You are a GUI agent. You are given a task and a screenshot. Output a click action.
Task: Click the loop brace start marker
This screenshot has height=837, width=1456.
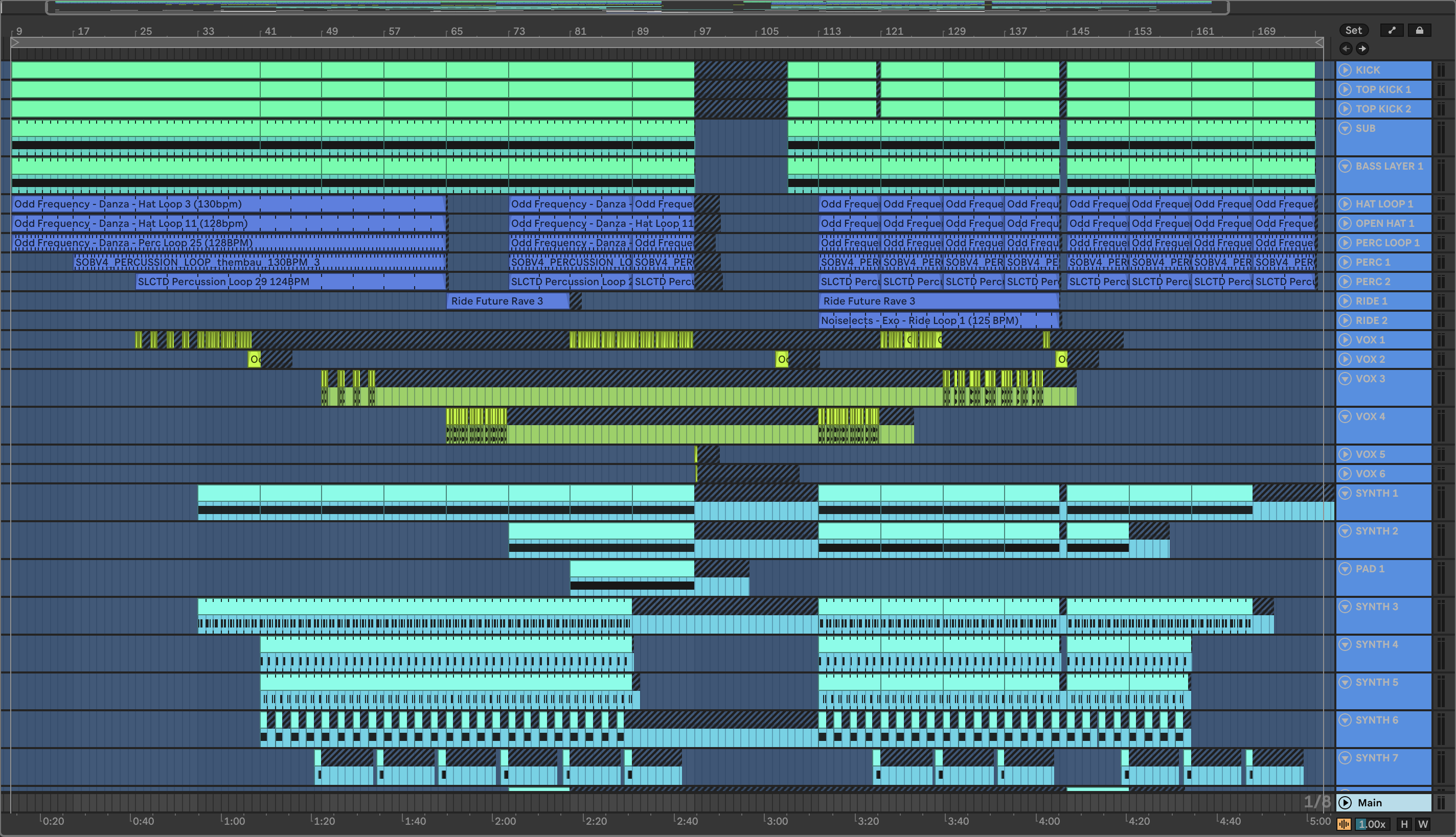pyautogui.click(x=15, y=42)
